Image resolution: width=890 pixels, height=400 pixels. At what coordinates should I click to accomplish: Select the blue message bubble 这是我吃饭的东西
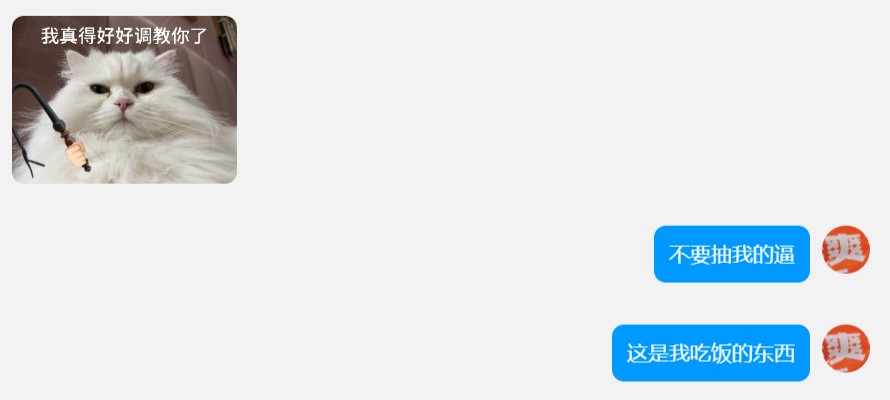tap(711, 353)
